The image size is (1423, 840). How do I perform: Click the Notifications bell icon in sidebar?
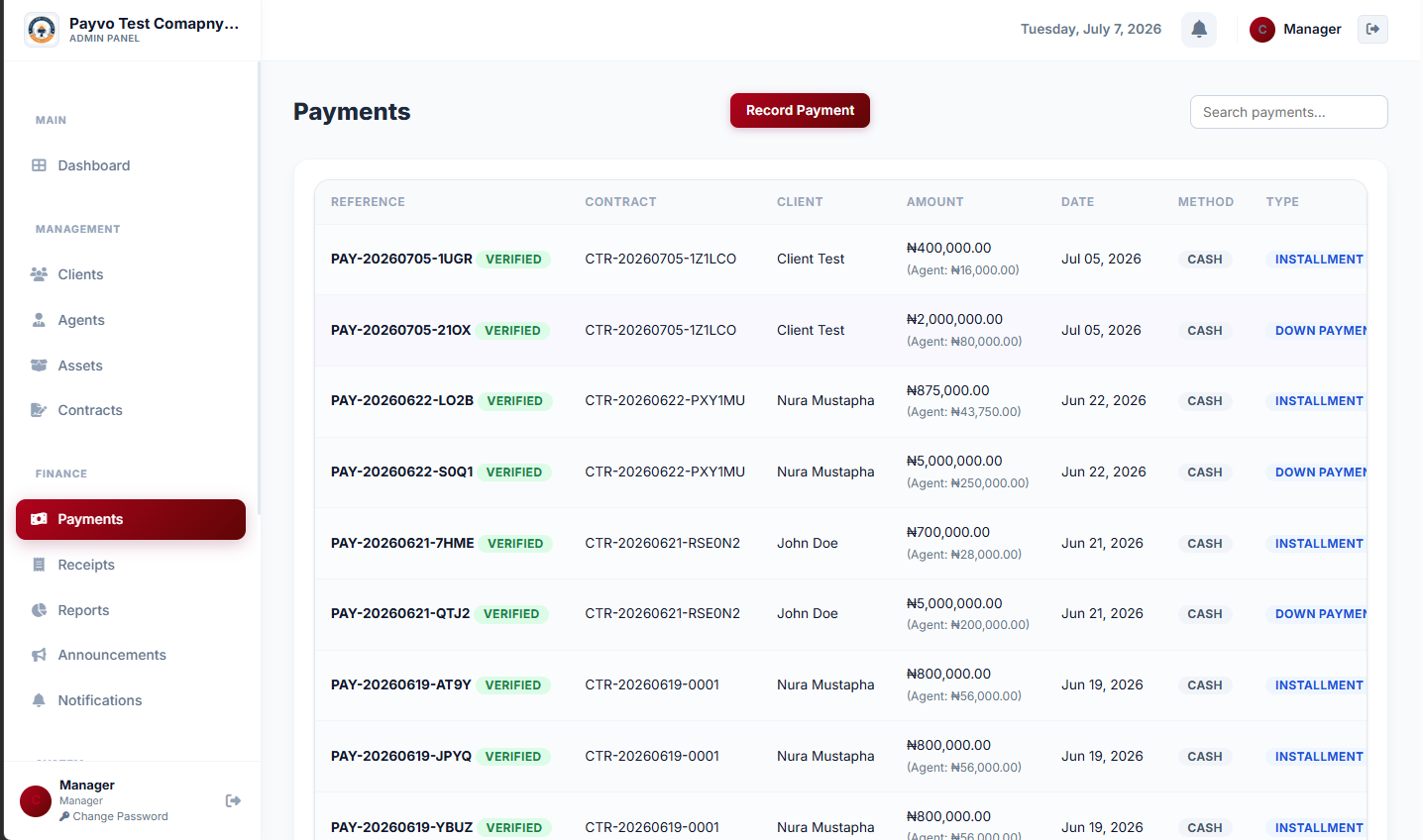tap(39, 700)
